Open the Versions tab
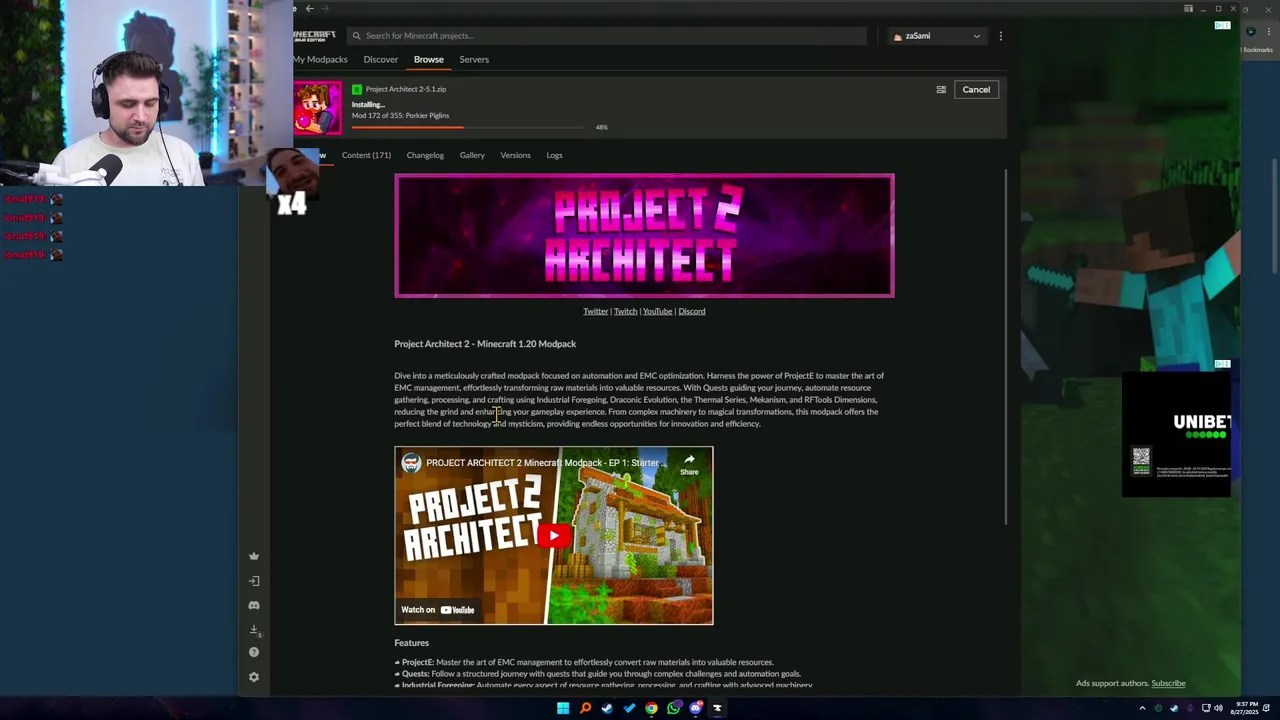 [515, 155]
